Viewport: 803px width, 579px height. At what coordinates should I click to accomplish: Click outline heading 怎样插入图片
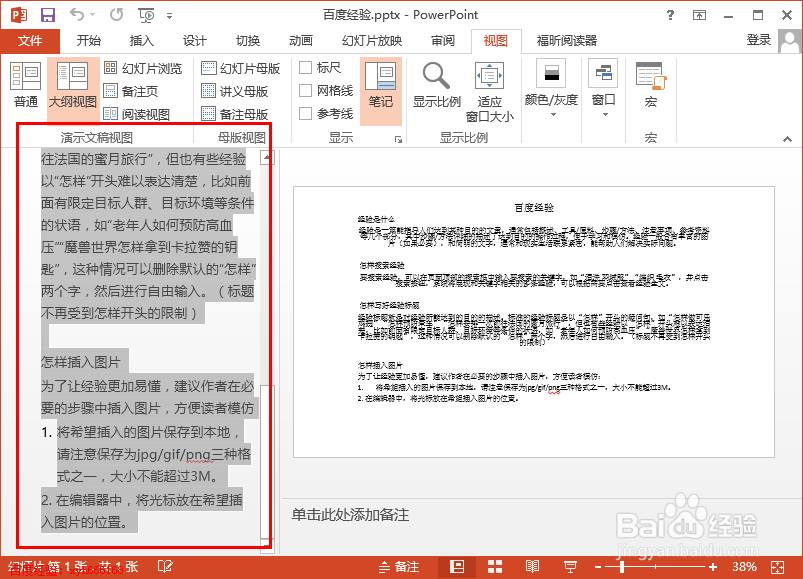pos(80,362)
